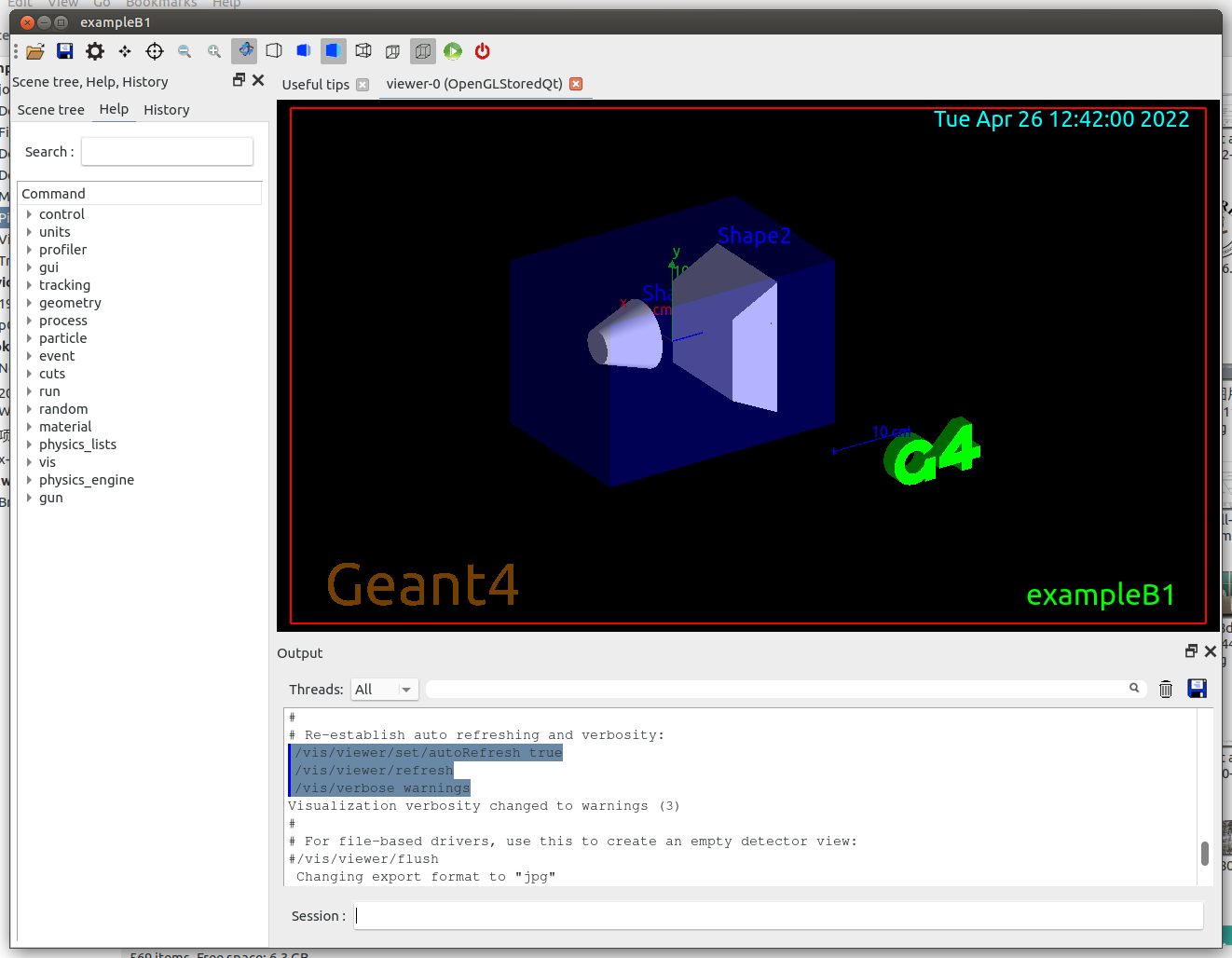This screenshot has width=1232, height=958.
Task: Toggle the rotate mode toolbar button
Action: [244, 50]
